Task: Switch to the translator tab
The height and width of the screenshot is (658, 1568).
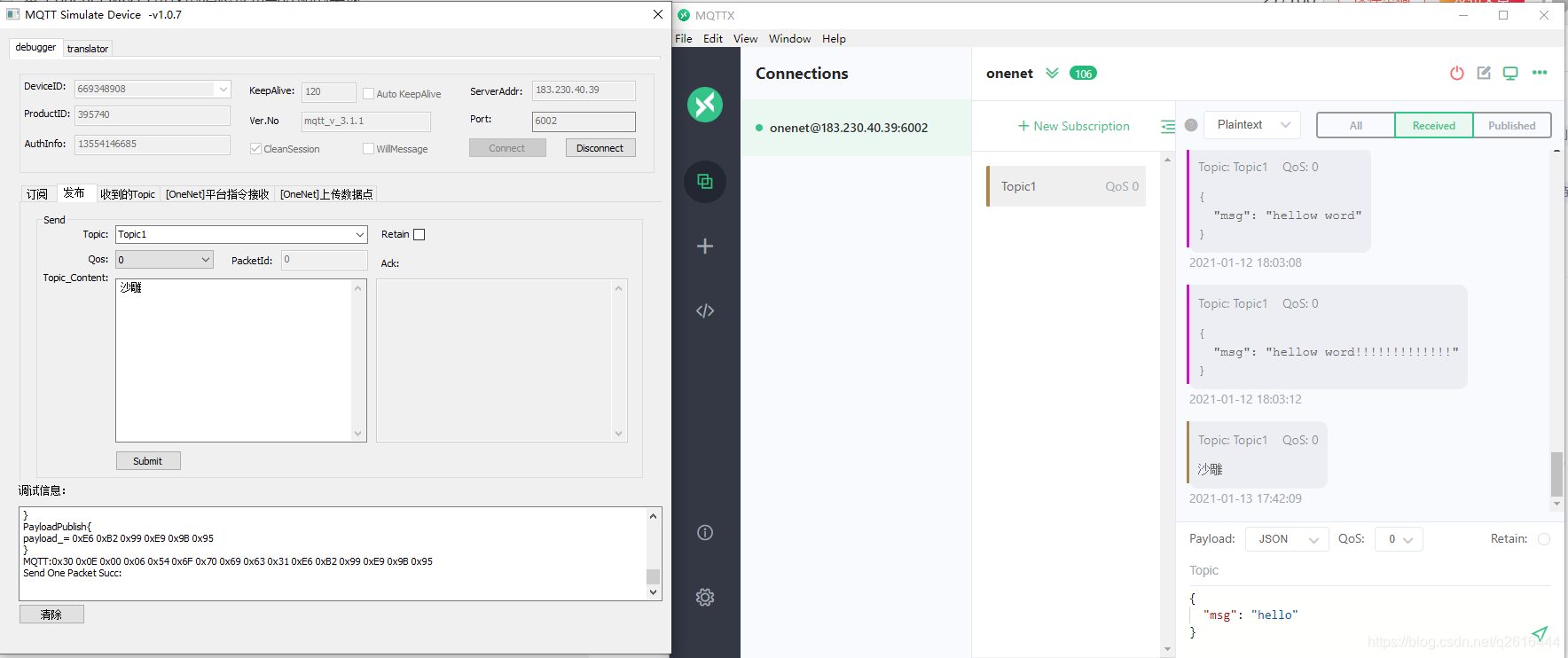Action: click(x=88, y=49)
